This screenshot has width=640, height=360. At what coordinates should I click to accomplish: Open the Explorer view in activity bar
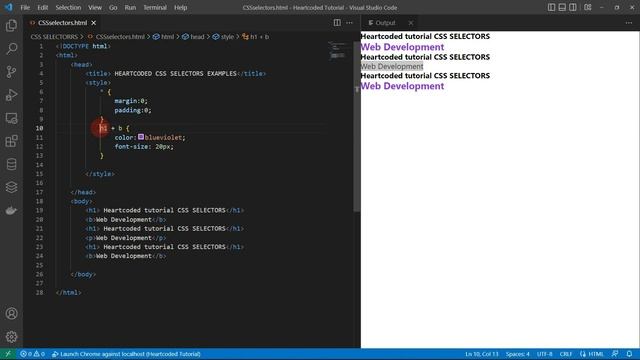pos(11,26)
